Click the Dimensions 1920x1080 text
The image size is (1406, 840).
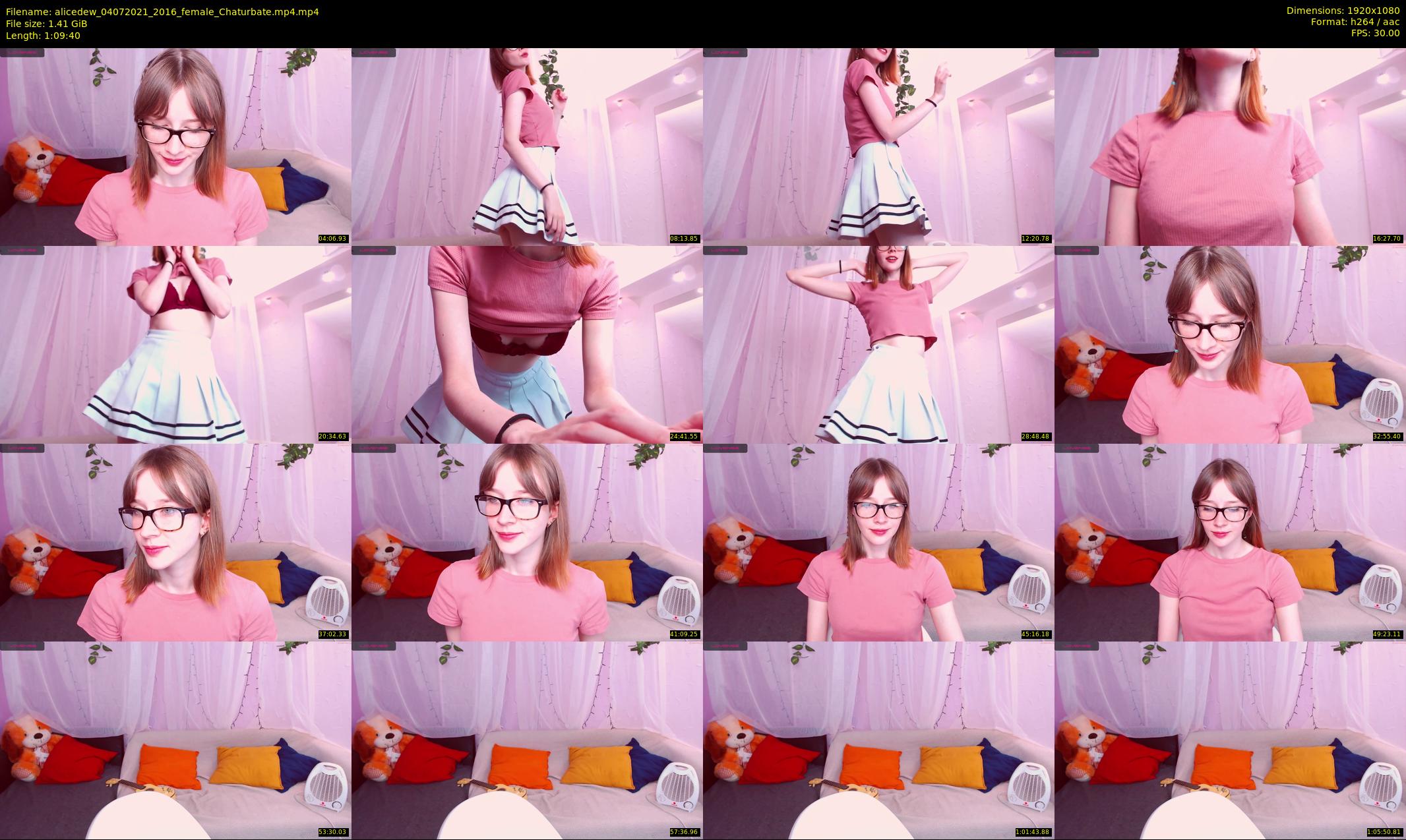1343,11
